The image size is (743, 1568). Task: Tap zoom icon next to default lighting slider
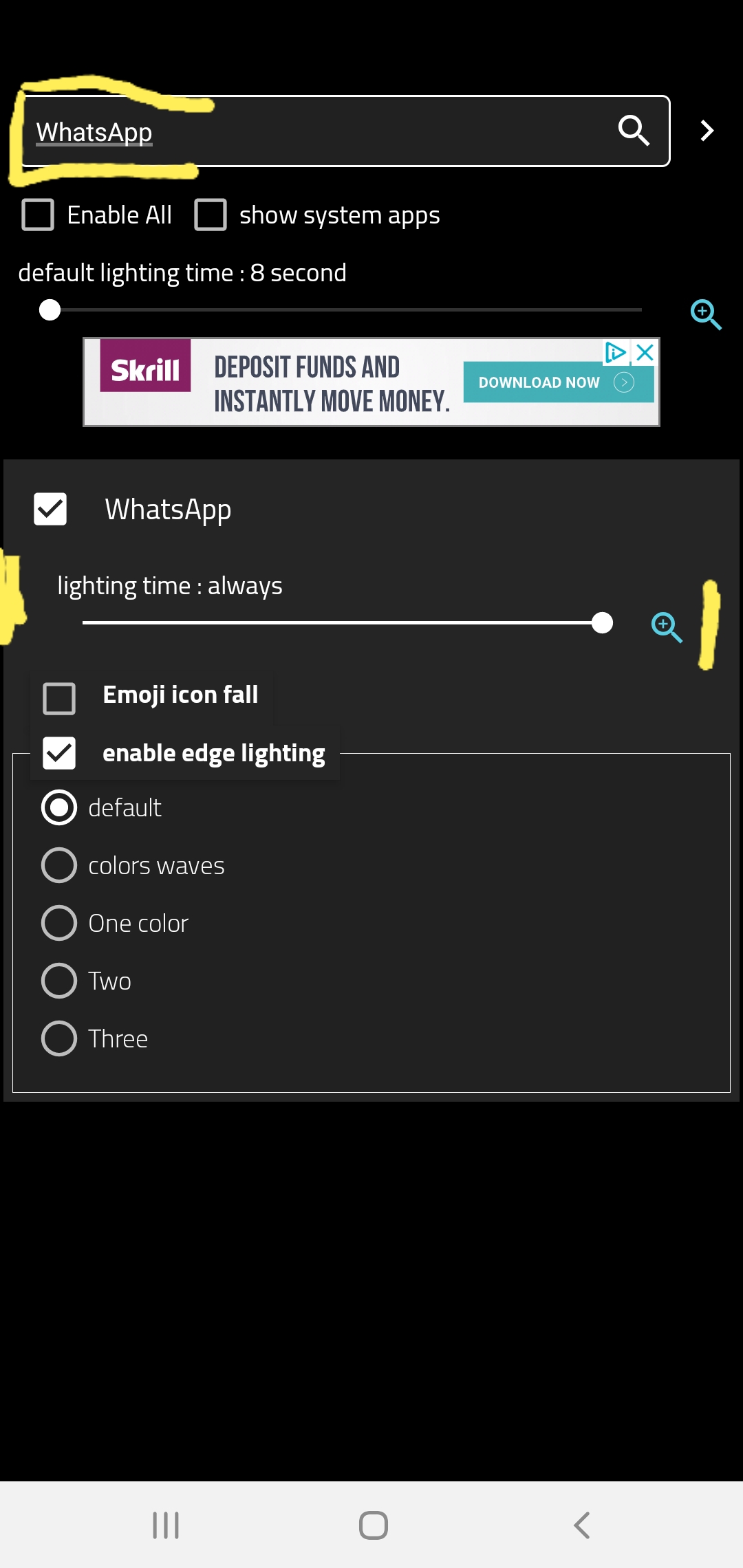pyautogui.click(x=705, y=314)
